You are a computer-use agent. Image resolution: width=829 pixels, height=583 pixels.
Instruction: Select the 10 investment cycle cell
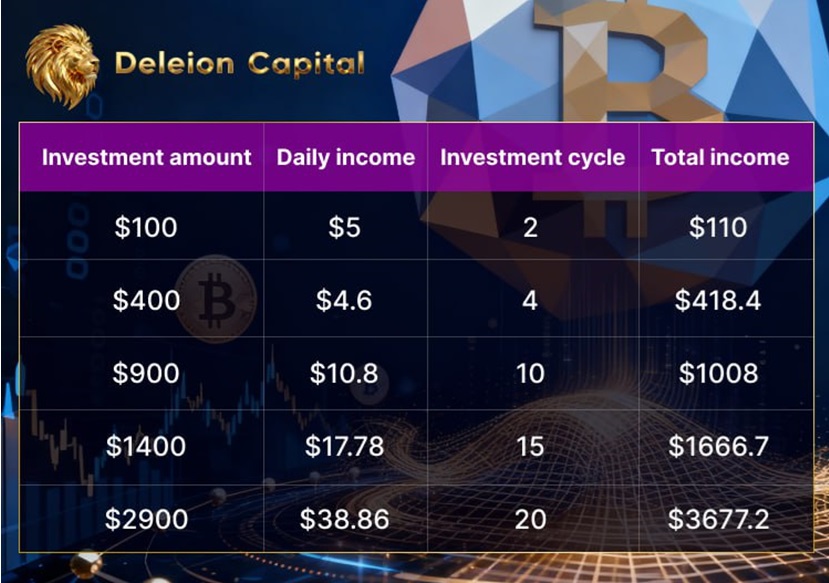(x=530, y=373)
